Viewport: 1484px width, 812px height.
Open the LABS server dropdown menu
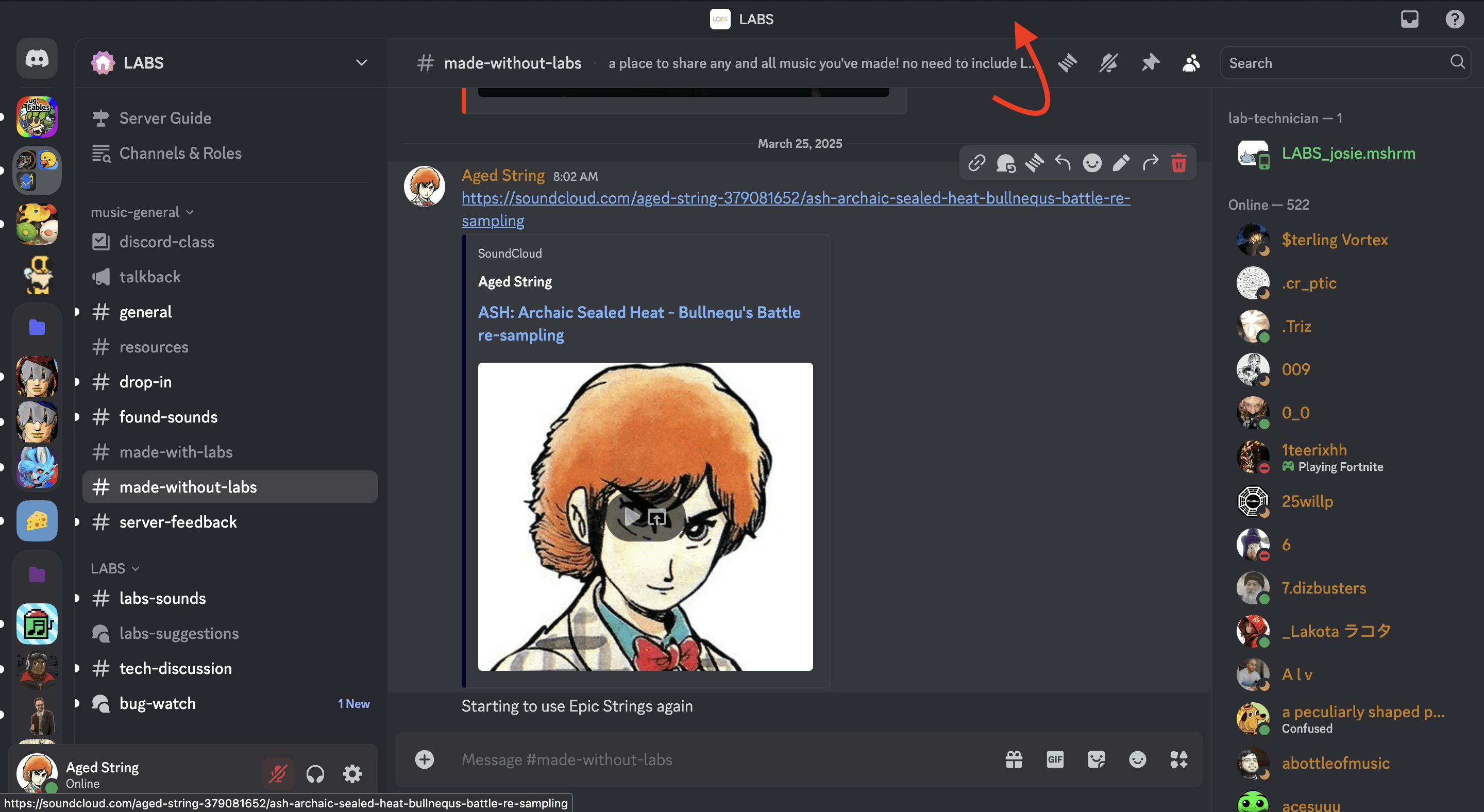click(230, 63)
